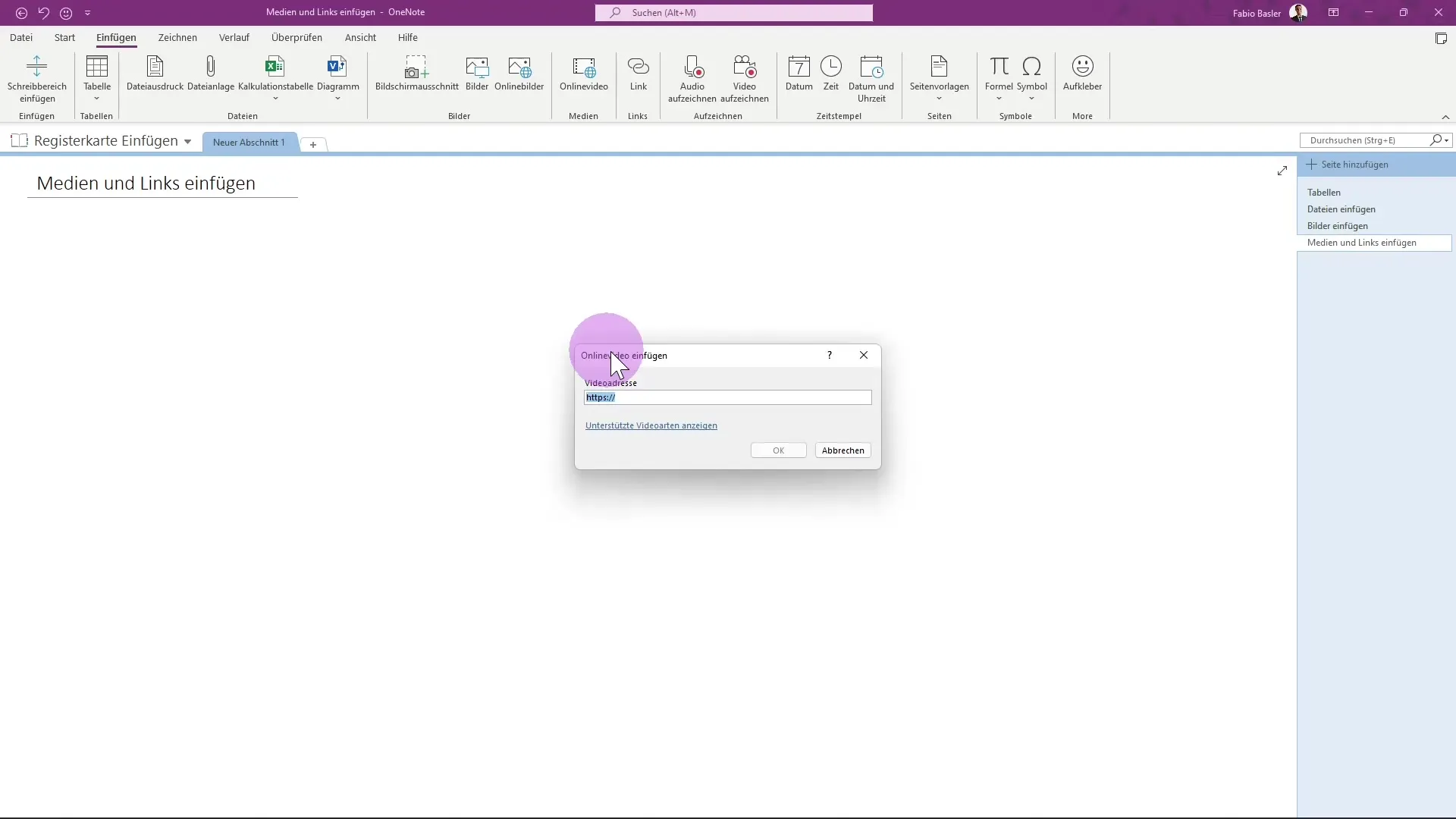The image size is (1456, 819).
Task: Expand Medien und Links einfügen section
Action: coord(1362,243)
